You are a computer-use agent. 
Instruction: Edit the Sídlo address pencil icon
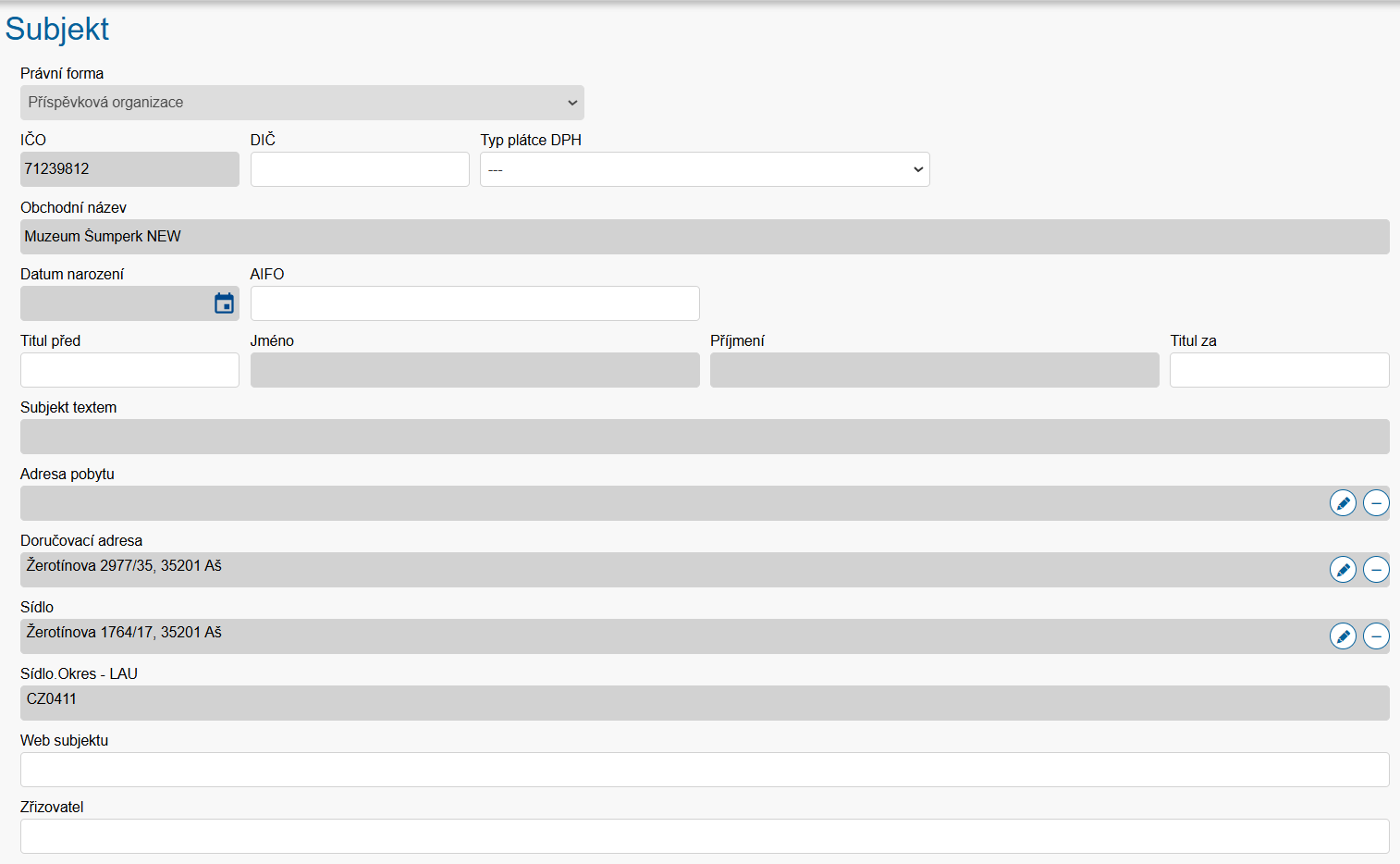1343,636
